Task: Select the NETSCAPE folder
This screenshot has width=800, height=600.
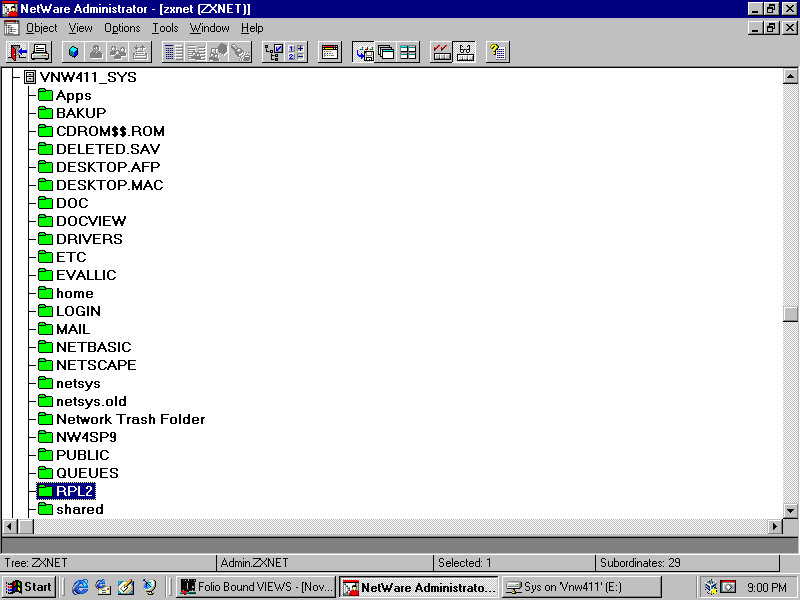Action: 87,365
